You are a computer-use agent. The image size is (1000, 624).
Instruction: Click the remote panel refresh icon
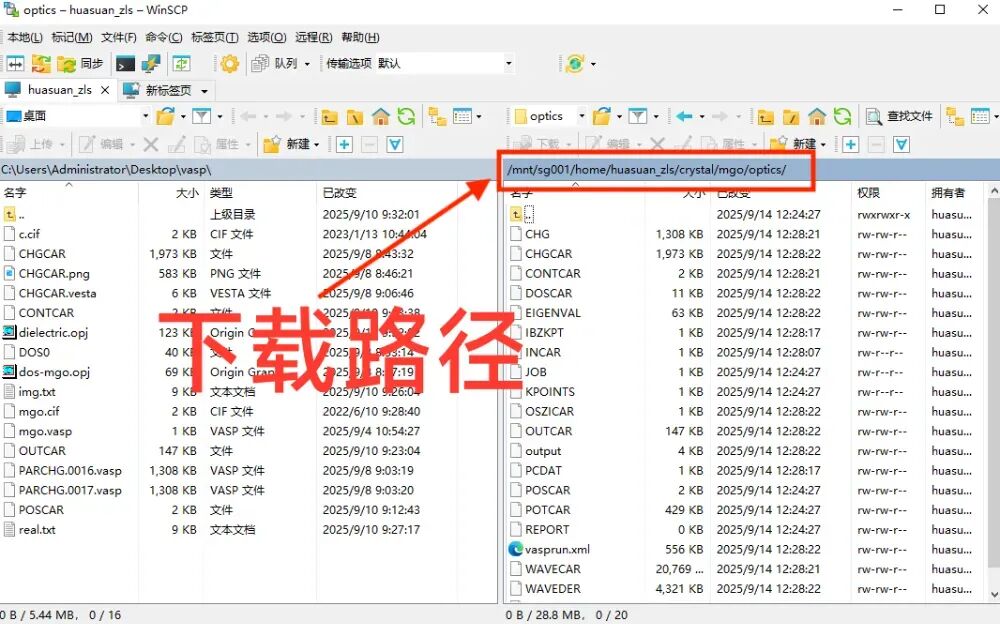click(843, 116)
